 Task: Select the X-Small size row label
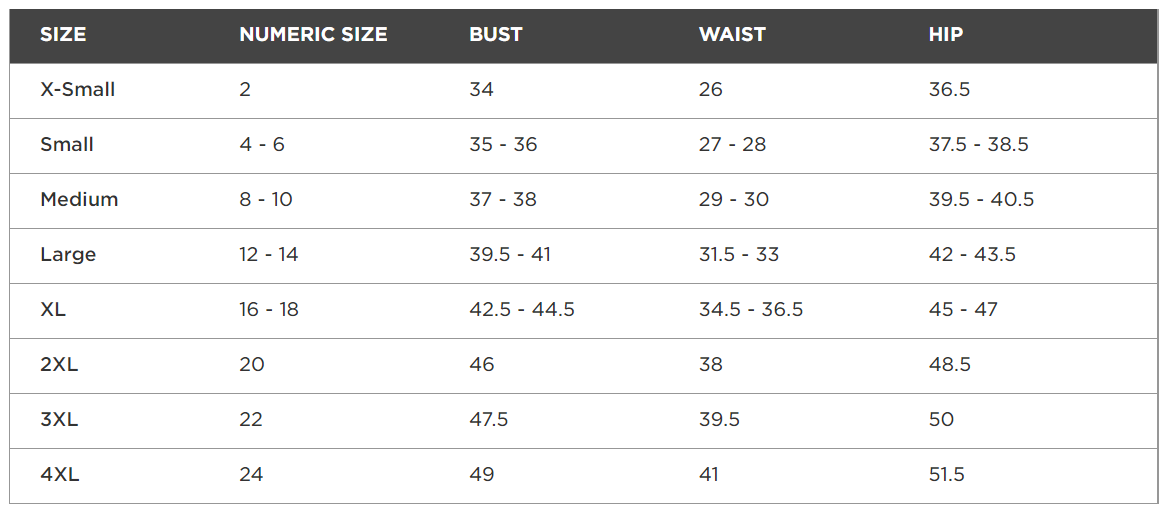[77, 90]
